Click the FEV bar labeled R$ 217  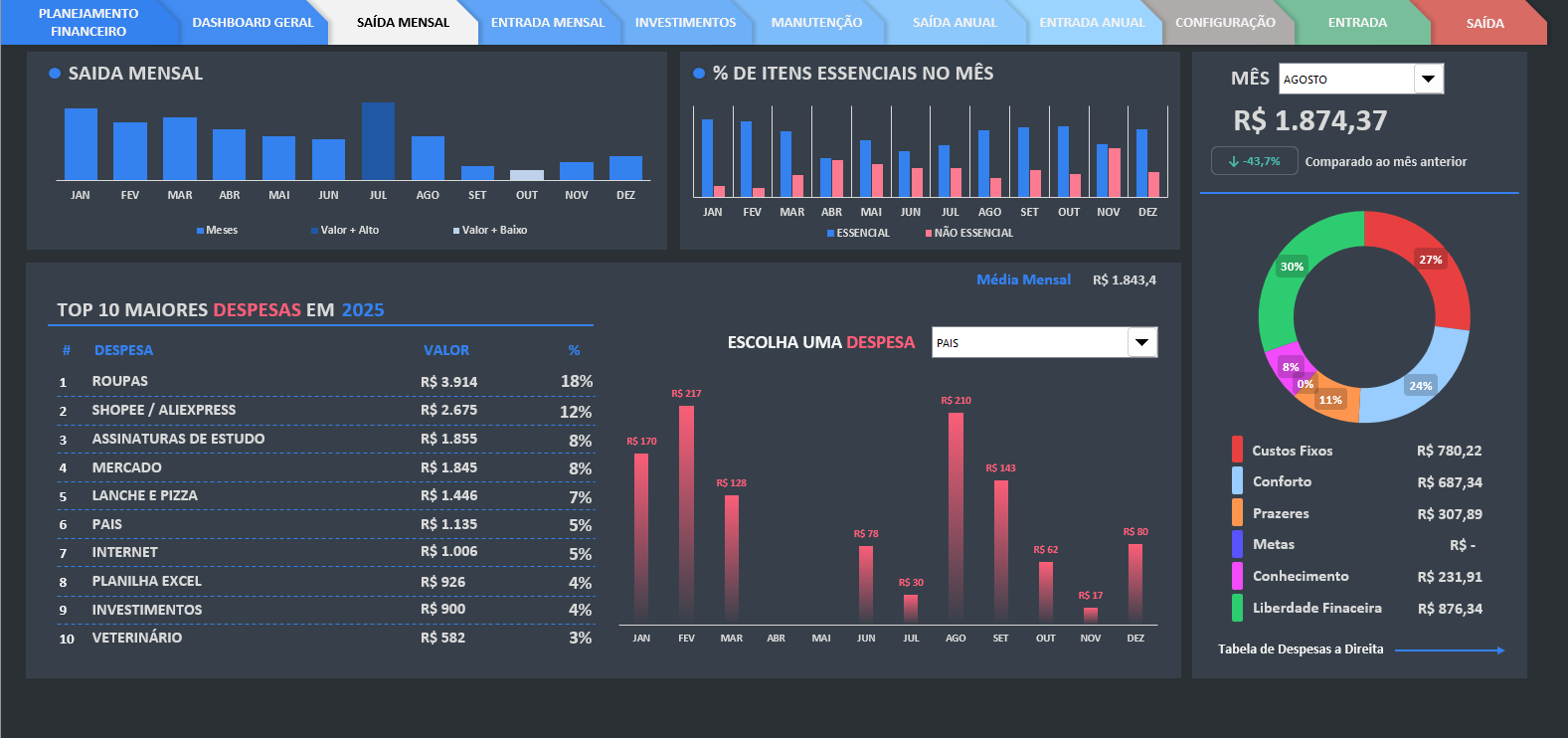686,514
